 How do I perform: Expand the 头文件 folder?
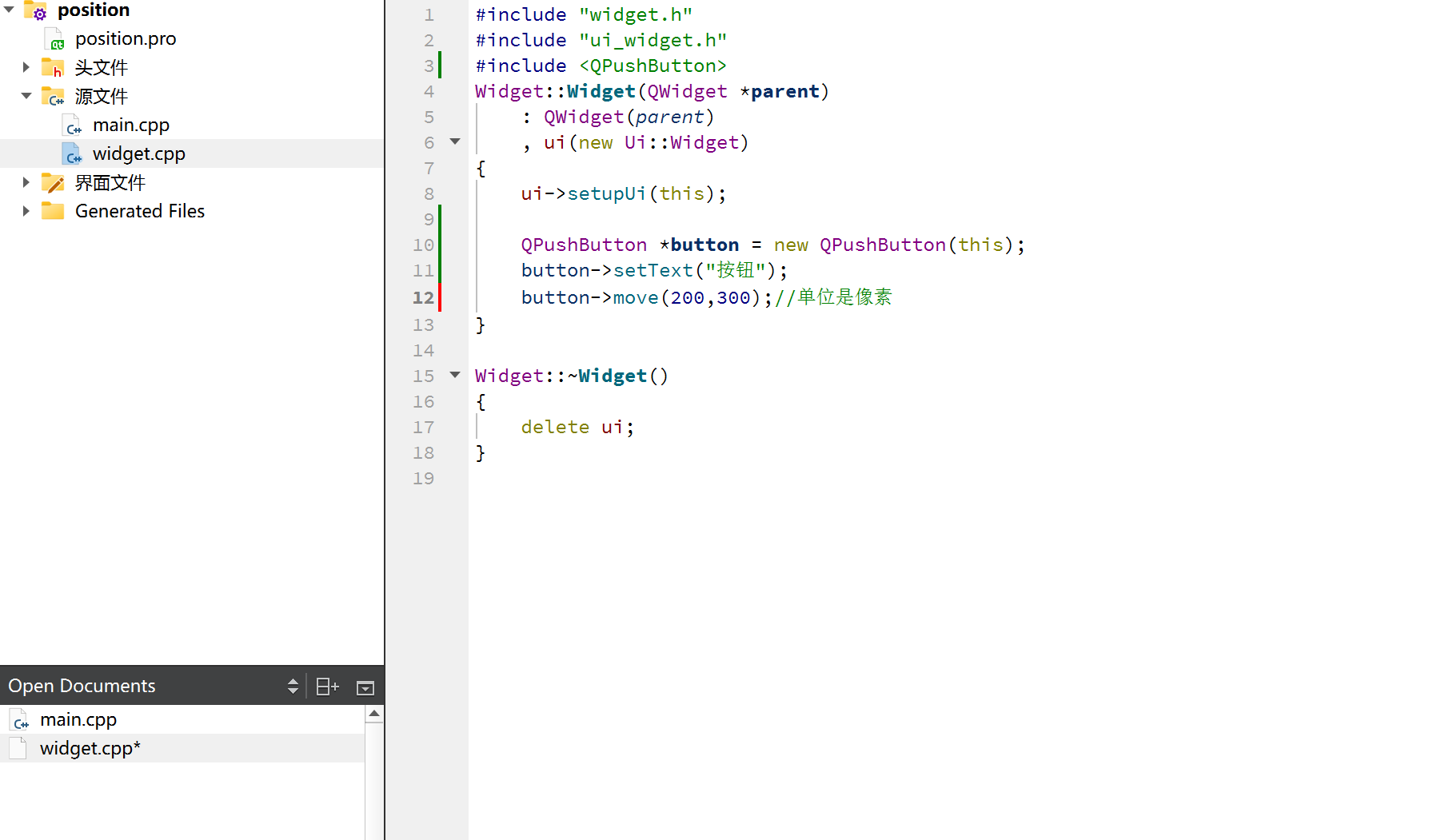point(26,67)
